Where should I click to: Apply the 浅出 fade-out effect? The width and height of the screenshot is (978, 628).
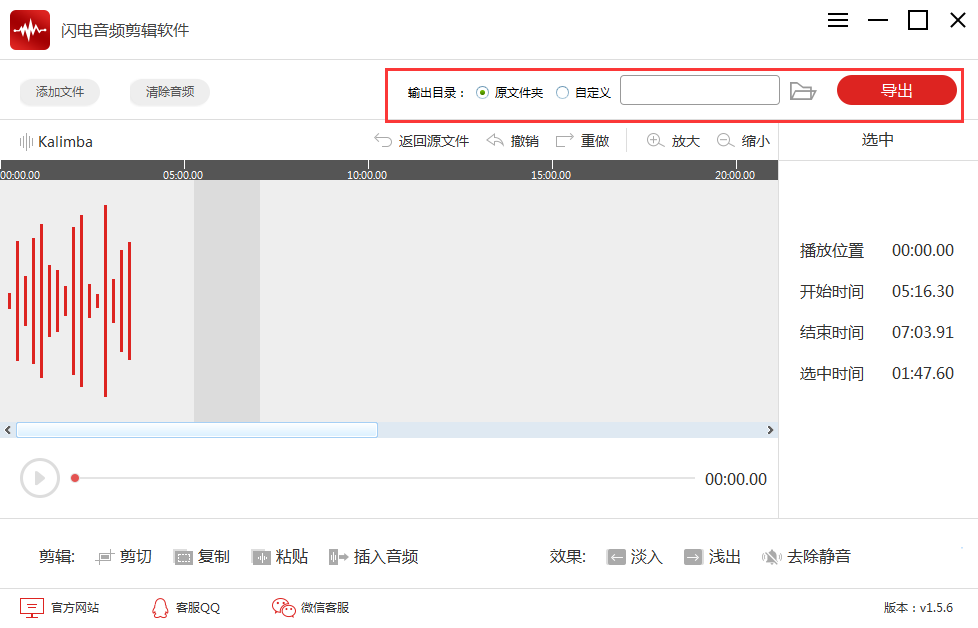712,556
